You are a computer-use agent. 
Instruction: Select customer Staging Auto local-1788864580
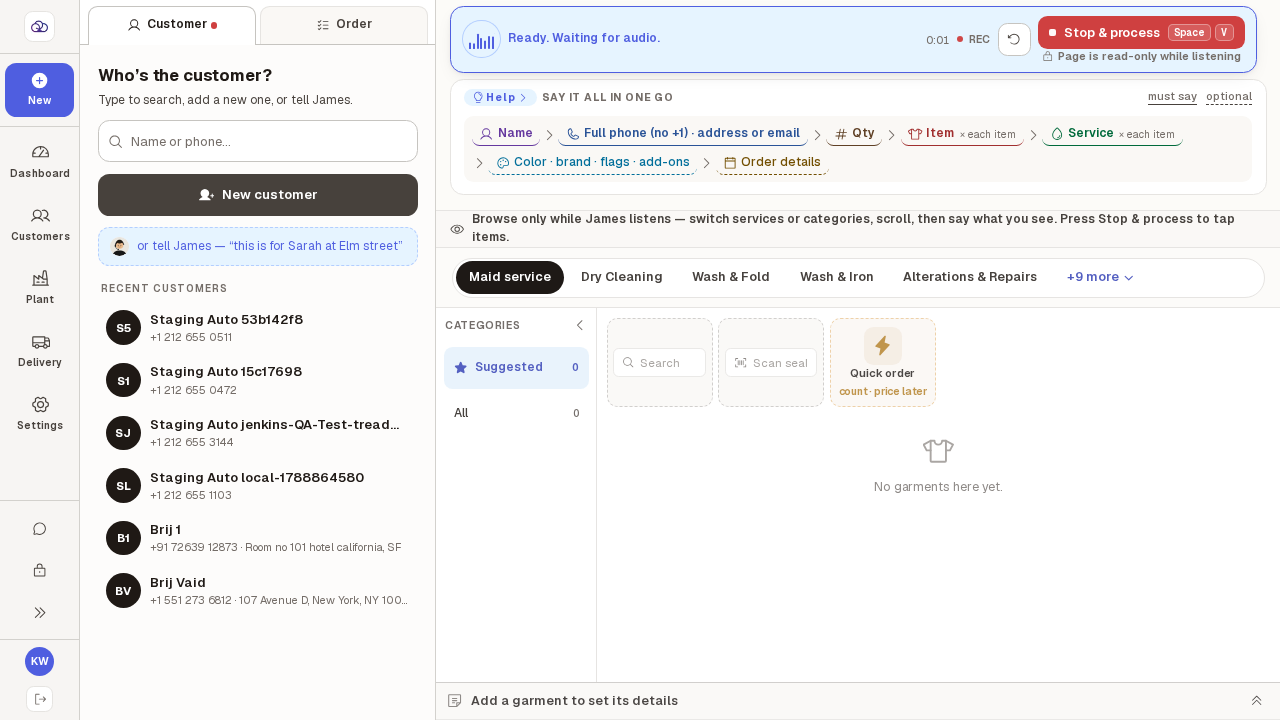[x=258, y=486]
